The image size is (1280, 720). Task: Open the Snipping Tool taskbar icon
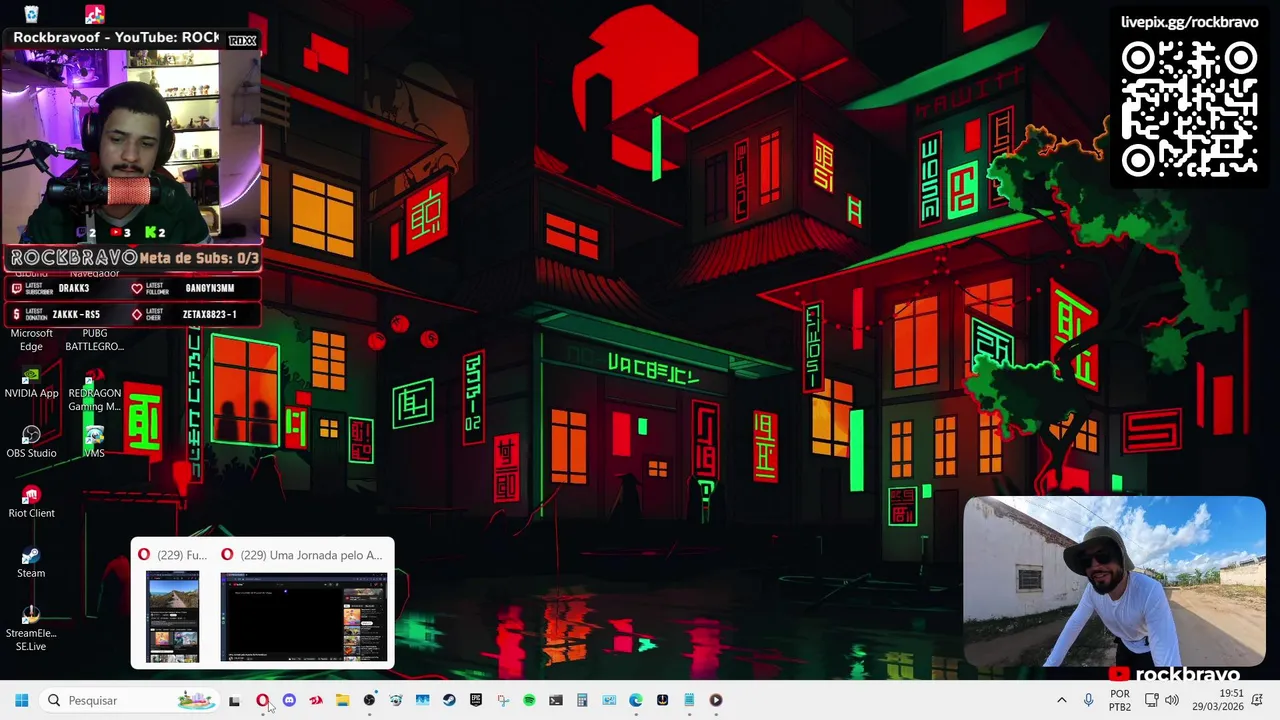[x=503, y=700]
